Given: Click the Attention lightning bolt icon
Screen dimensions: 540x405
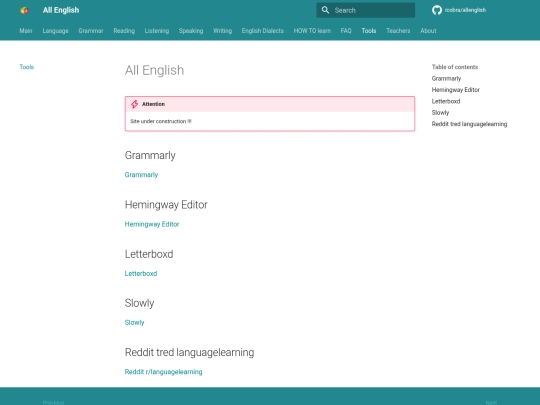Looking at the screenshot, I should point(134,104).
